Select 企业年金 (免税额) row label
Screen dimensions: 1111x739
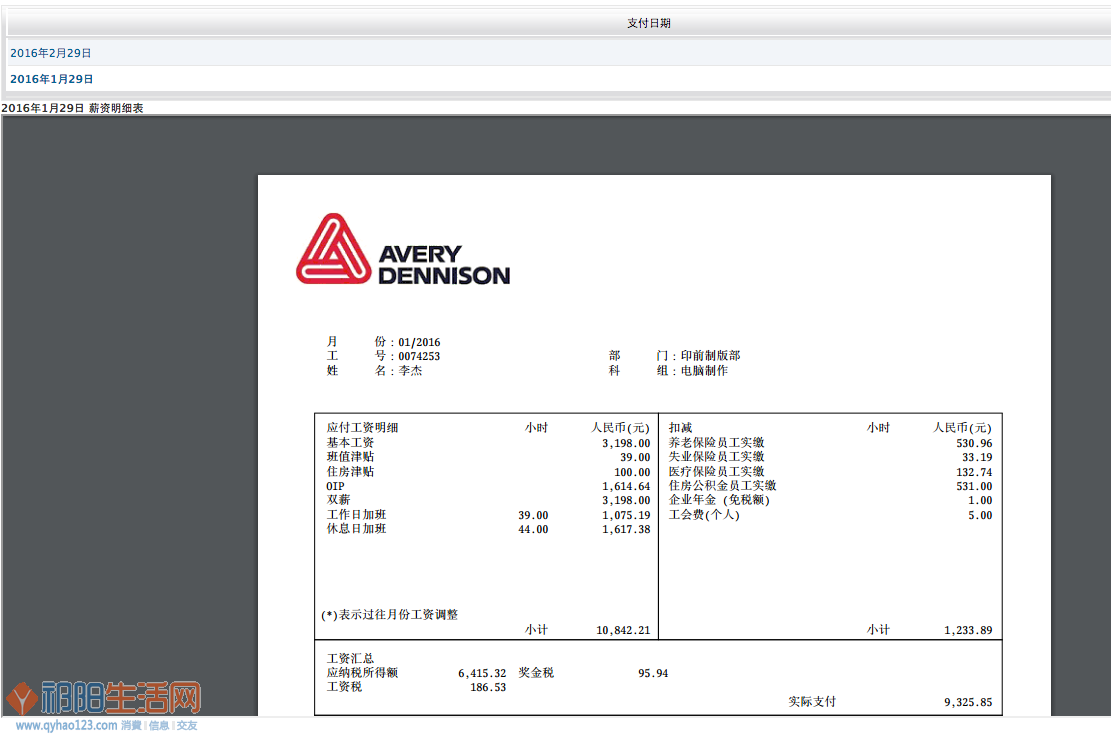click(x=719, y=500)
